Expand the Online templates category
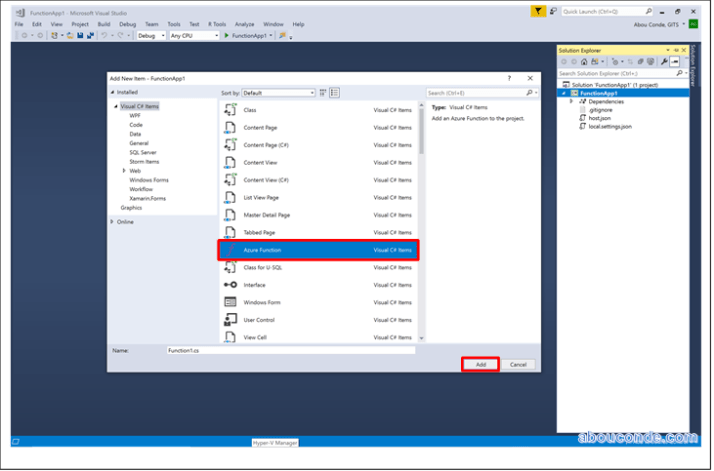 point(113,222)
